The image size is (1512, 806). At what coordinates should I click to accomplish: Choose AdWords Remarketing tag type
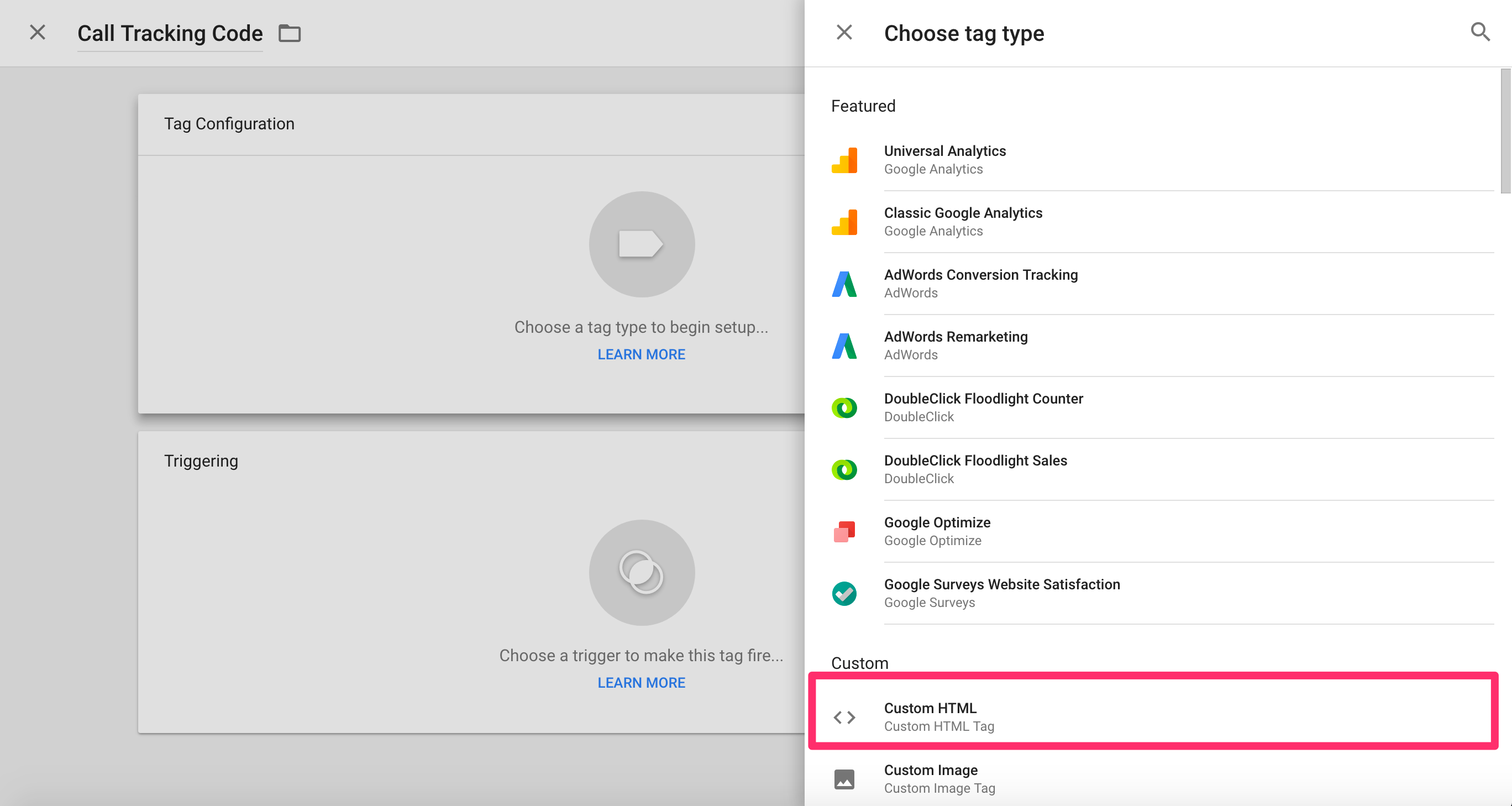click(x=956, y=345)
